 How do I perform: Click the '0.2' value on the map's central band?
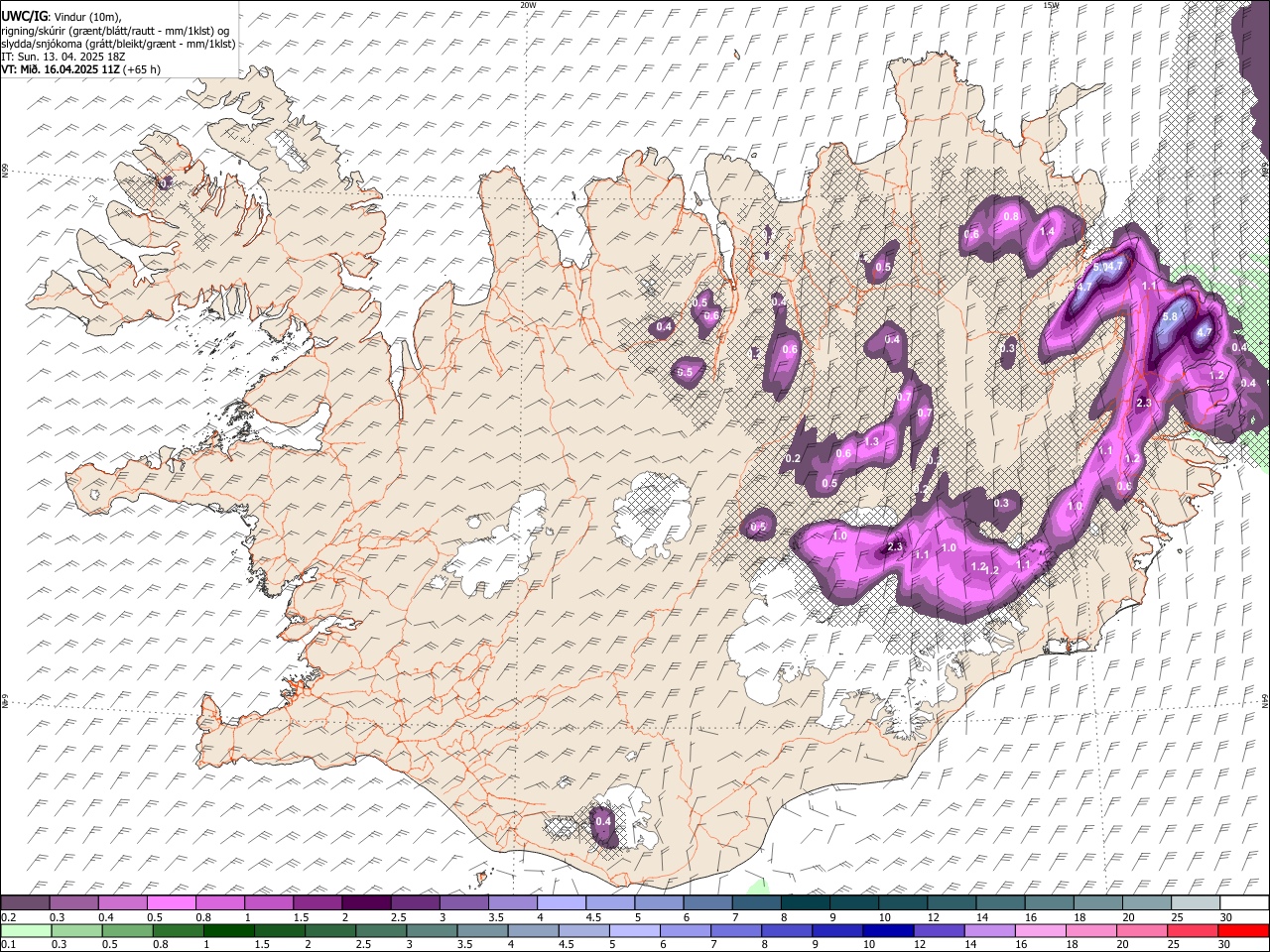pyautogui.click(x=793, y=458)
